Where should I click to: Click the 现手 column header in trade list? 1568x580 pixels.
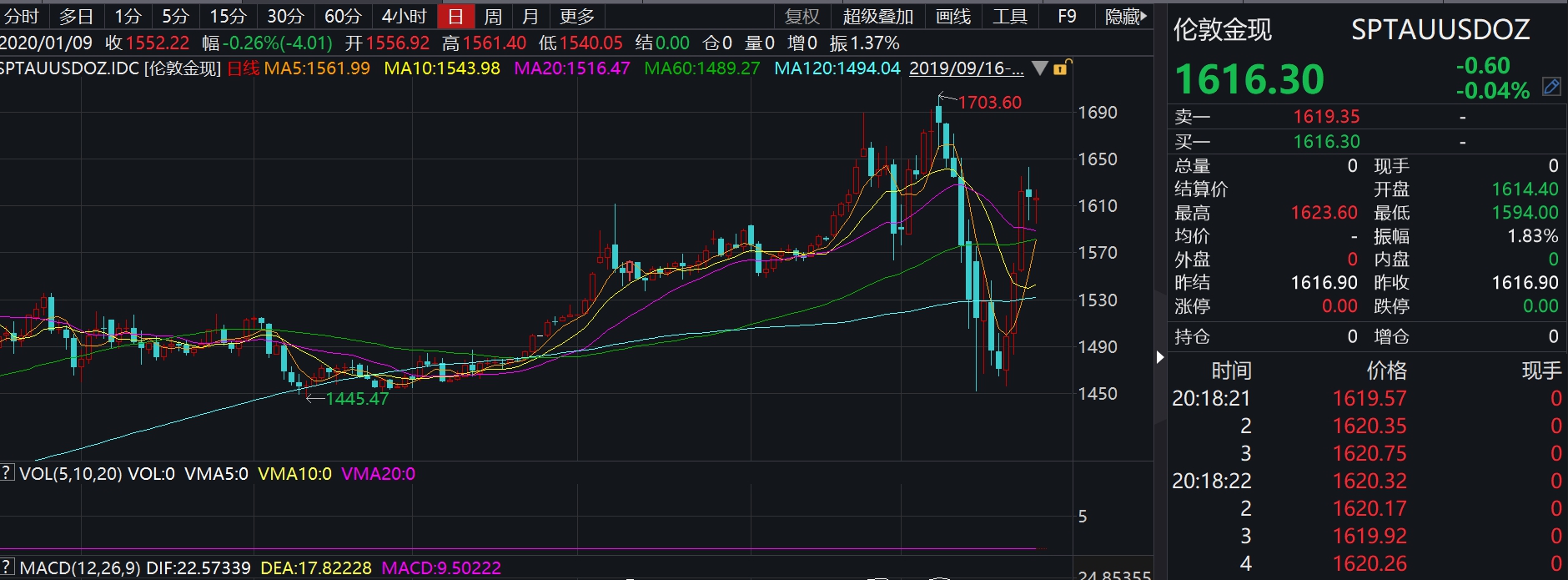(x=1541, y=371)
